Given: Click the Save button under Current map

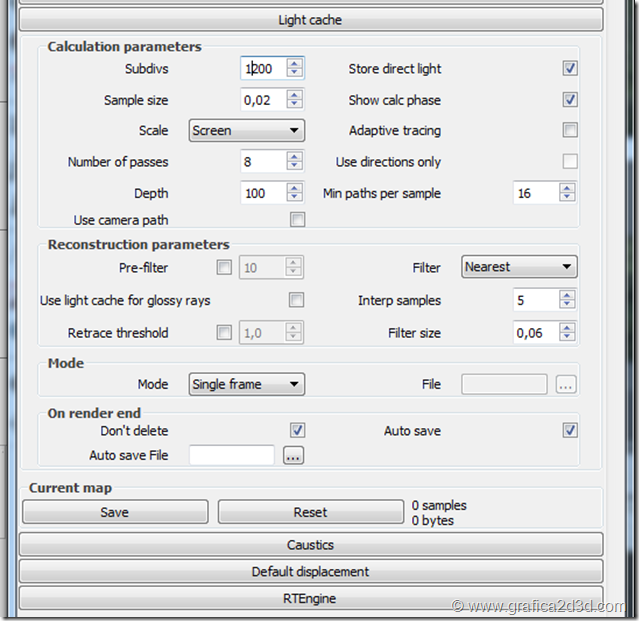Looking at the screenshot, I should pos(114,512).
